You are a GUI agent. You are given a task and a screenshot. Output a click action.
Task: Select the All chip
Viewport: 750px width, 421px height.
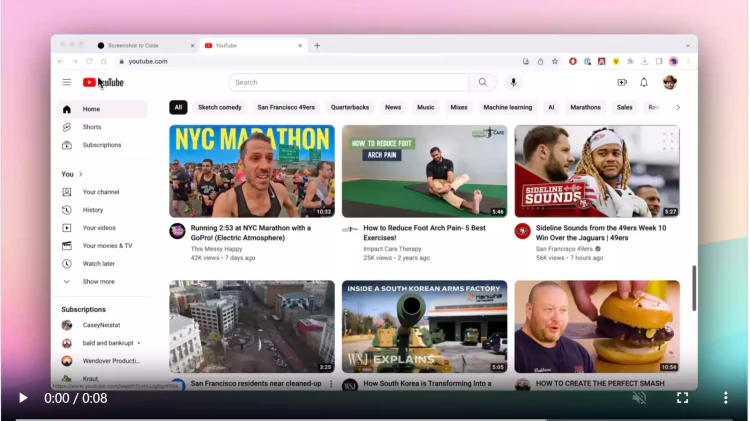point(178,108)
